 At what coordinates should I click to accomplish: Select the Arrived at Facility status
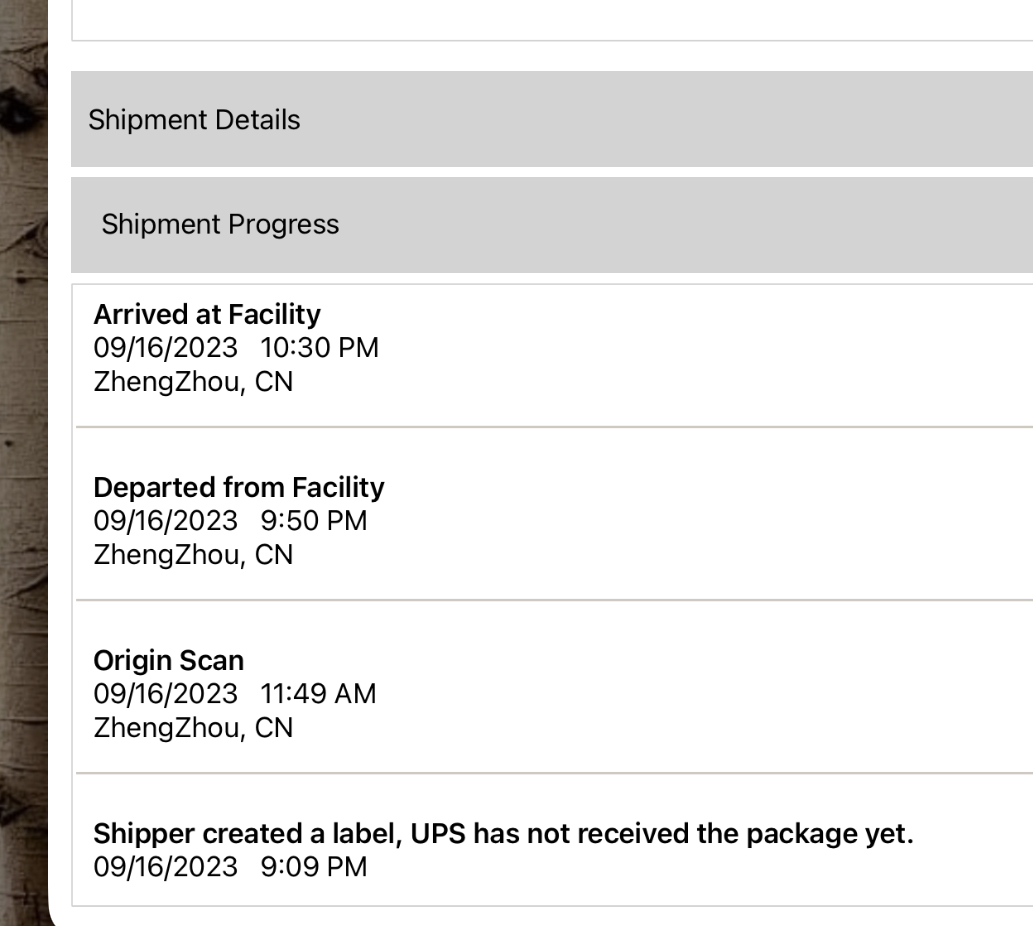click(207, 315)
